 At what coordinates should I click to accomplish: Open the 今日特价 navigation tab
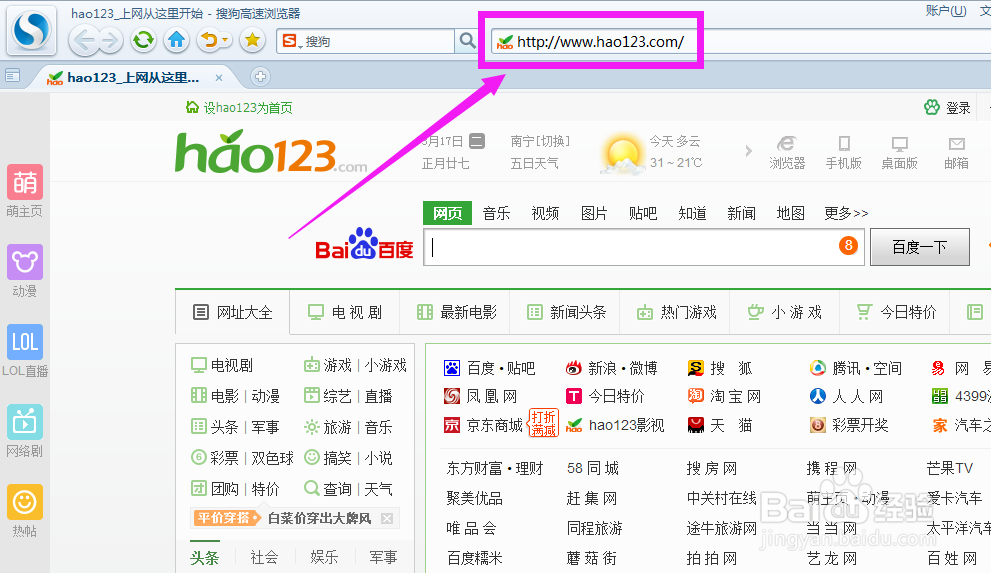pos(896,312)
